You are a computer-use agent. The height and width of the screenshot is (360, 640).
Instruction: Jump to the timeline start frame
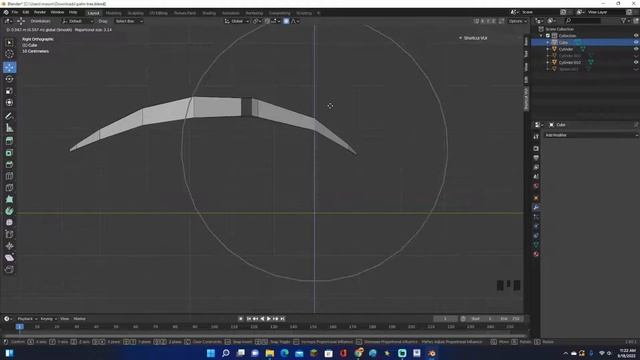point(249,319)
